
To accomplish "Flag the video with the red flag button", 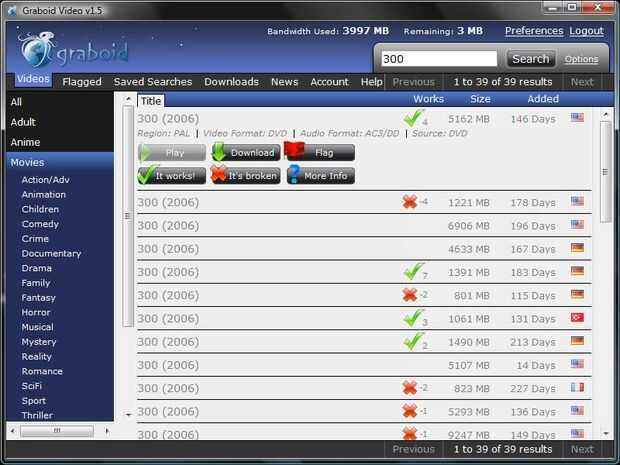I will click(320, 152).
